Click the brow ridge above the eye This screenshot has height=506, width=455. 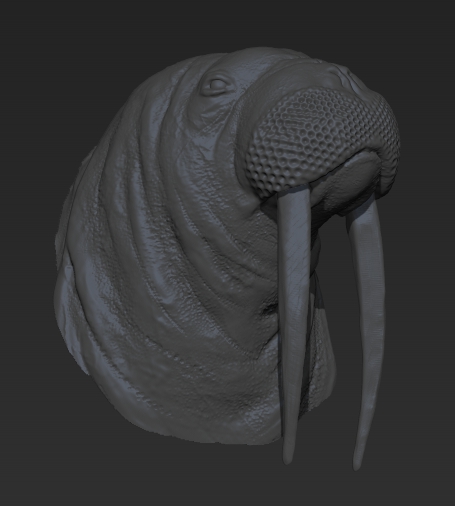(217, 72)
